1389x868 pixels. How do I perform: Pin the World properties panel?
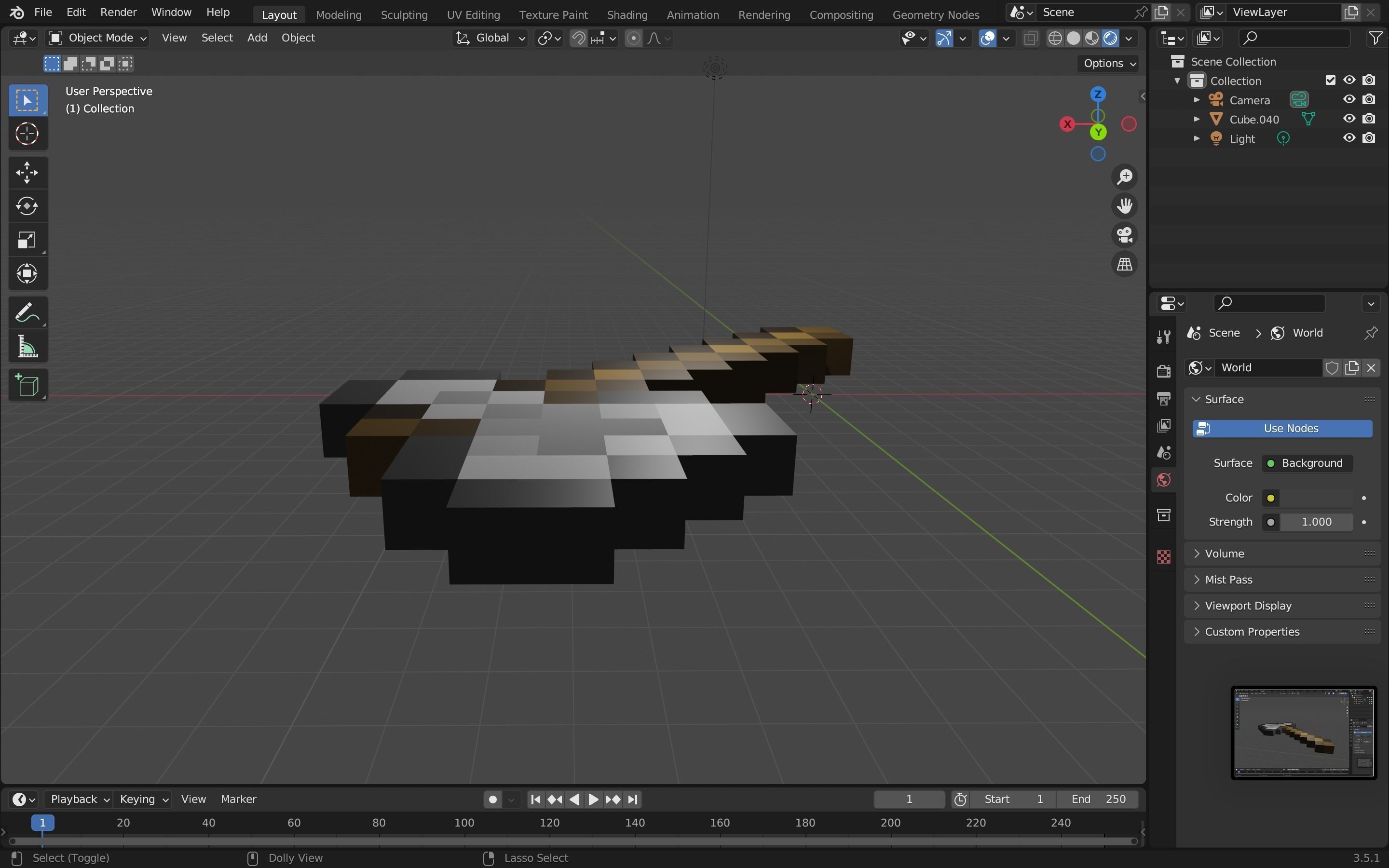(x=1371, y=333)
